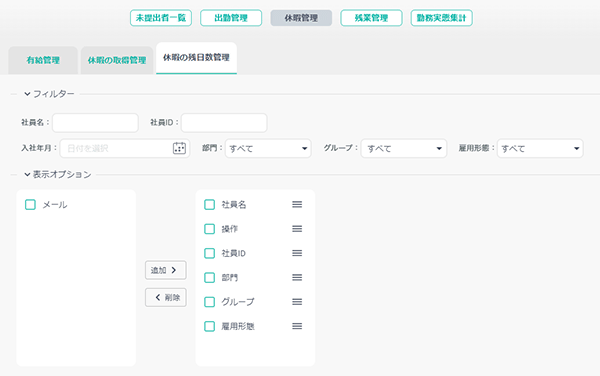Grab the drag handle for 社員ID row
Image resolution: width=600 pixels, height=376 pixels.
point(297,253)
